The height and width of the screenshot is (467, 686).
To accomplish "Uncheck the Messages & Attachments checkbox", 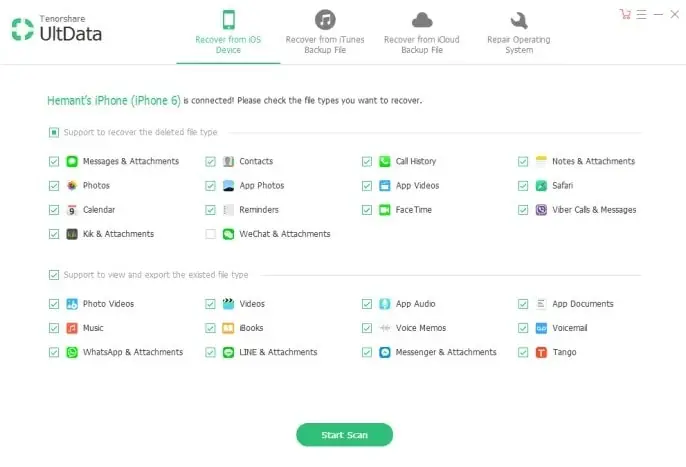I will (54, 162).
